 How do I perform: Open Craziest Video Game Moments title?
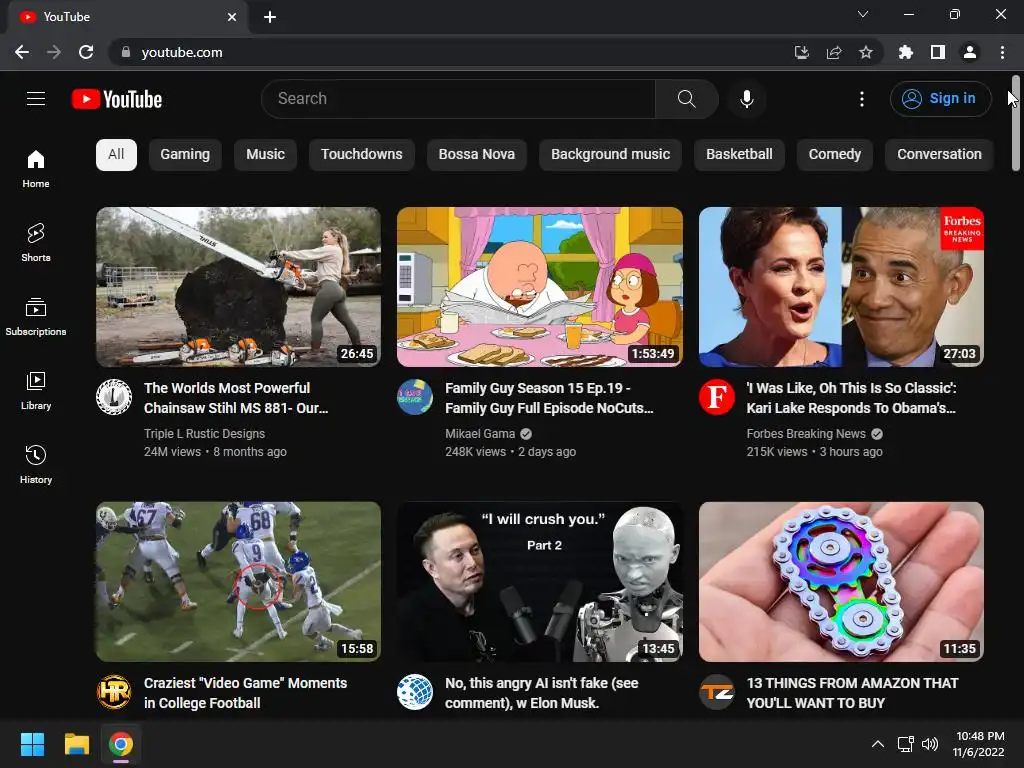click(246, 693)
